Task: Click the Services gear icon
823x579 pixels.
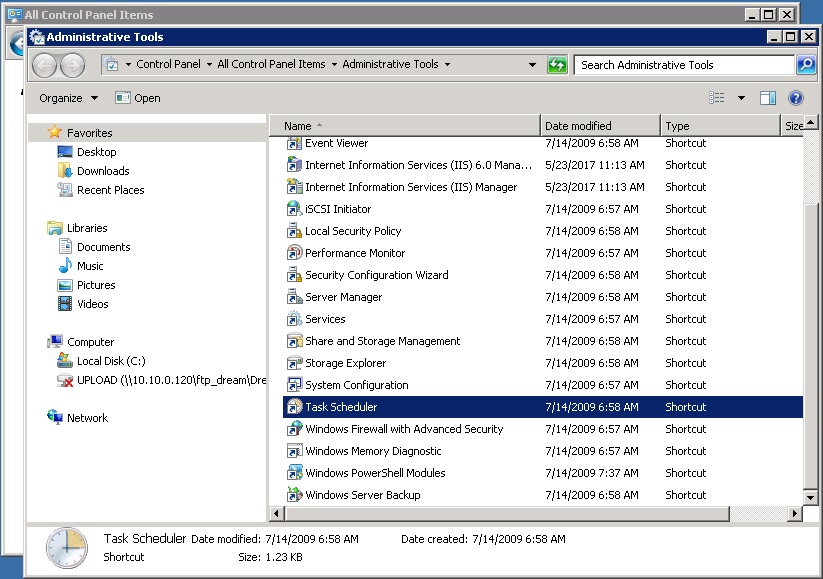Action: point(294,319)
